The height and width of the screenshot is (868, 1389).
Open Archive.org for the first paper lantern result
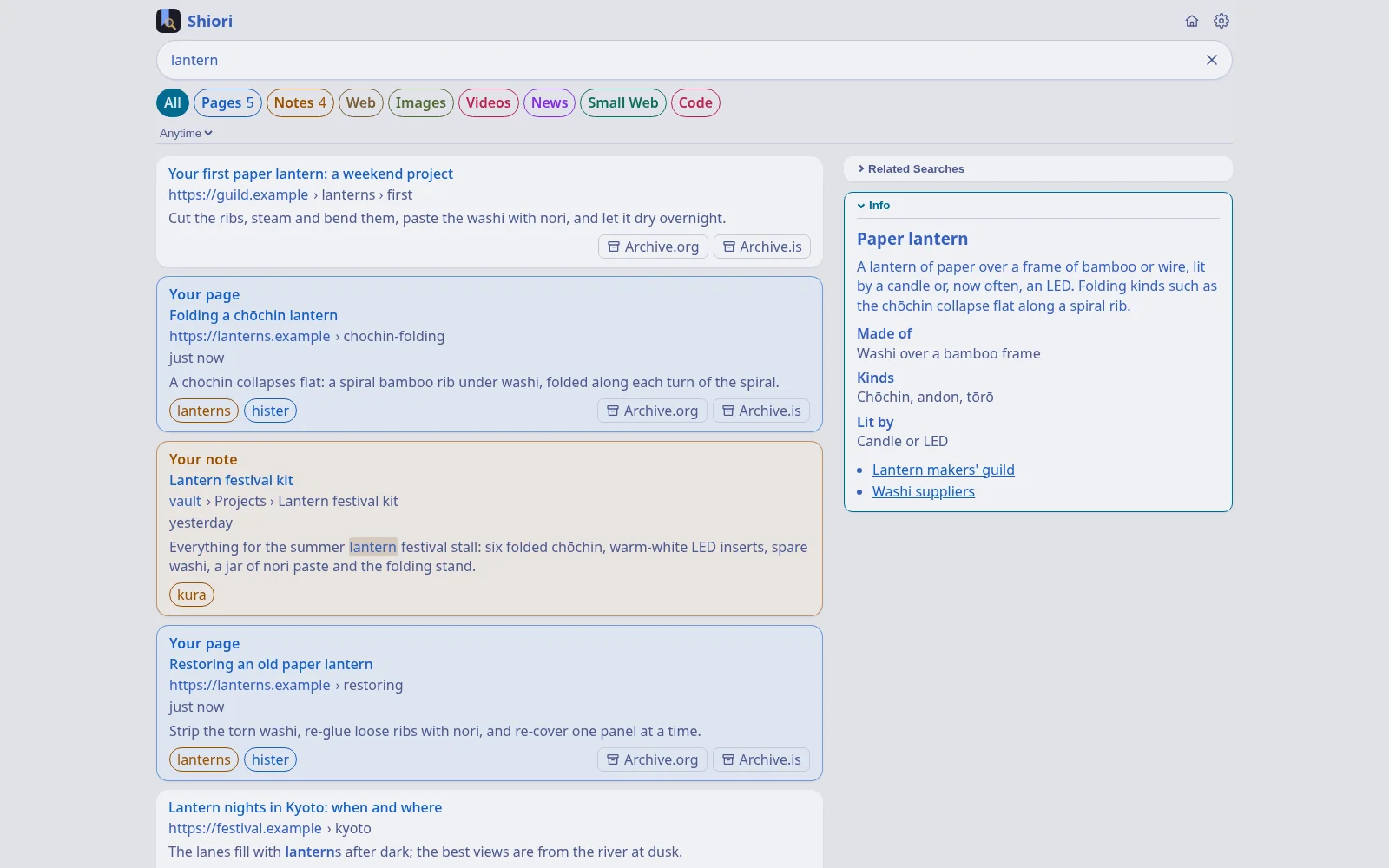[654, 247]
